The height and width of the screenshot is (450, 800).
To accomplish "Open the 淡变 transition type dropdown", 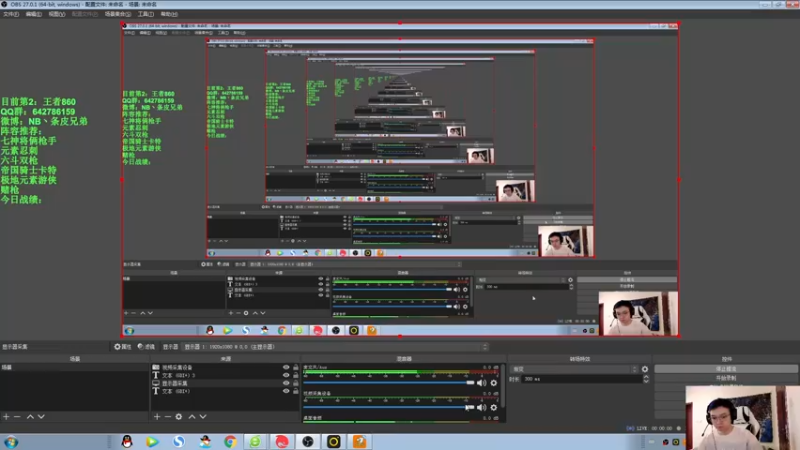I will coord(575,369).
